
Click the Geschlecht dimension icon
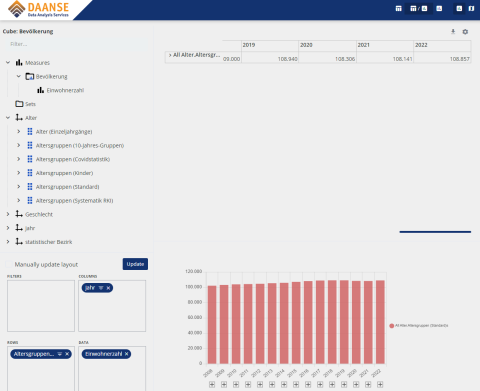tap(19, 214)
